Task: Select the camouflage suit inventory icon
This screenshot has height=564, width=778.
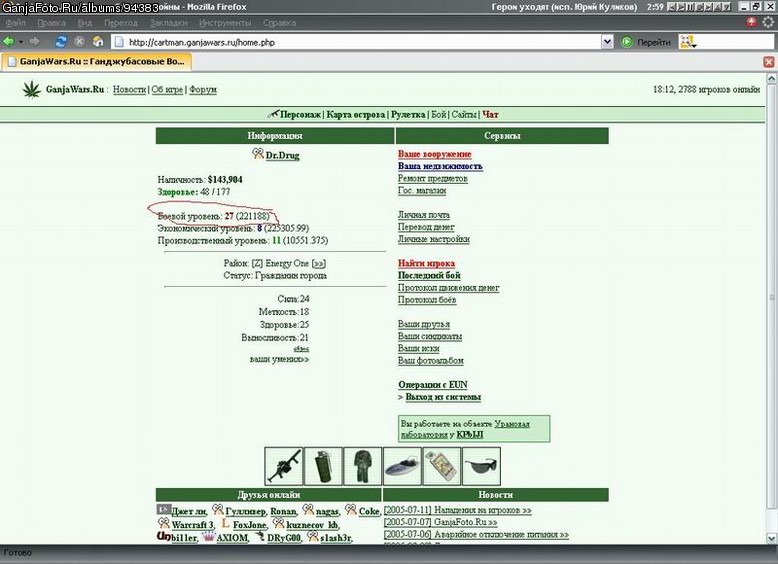Action: (363, 466)
